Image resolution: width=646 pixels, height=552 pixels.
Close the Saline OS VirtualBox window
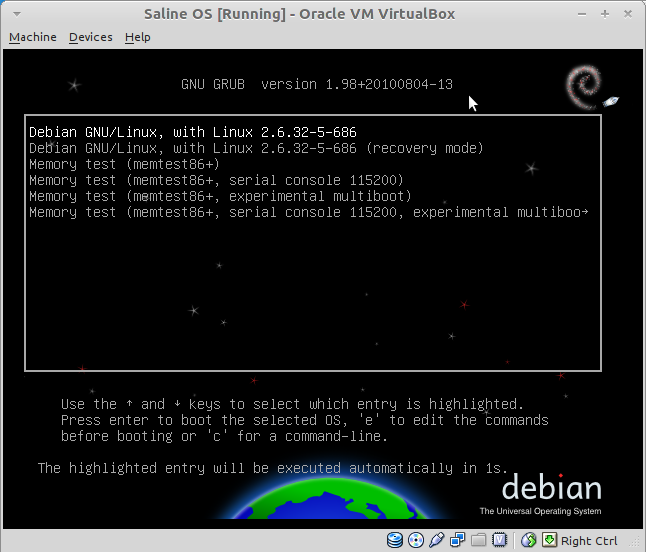[x=628, y=14]
